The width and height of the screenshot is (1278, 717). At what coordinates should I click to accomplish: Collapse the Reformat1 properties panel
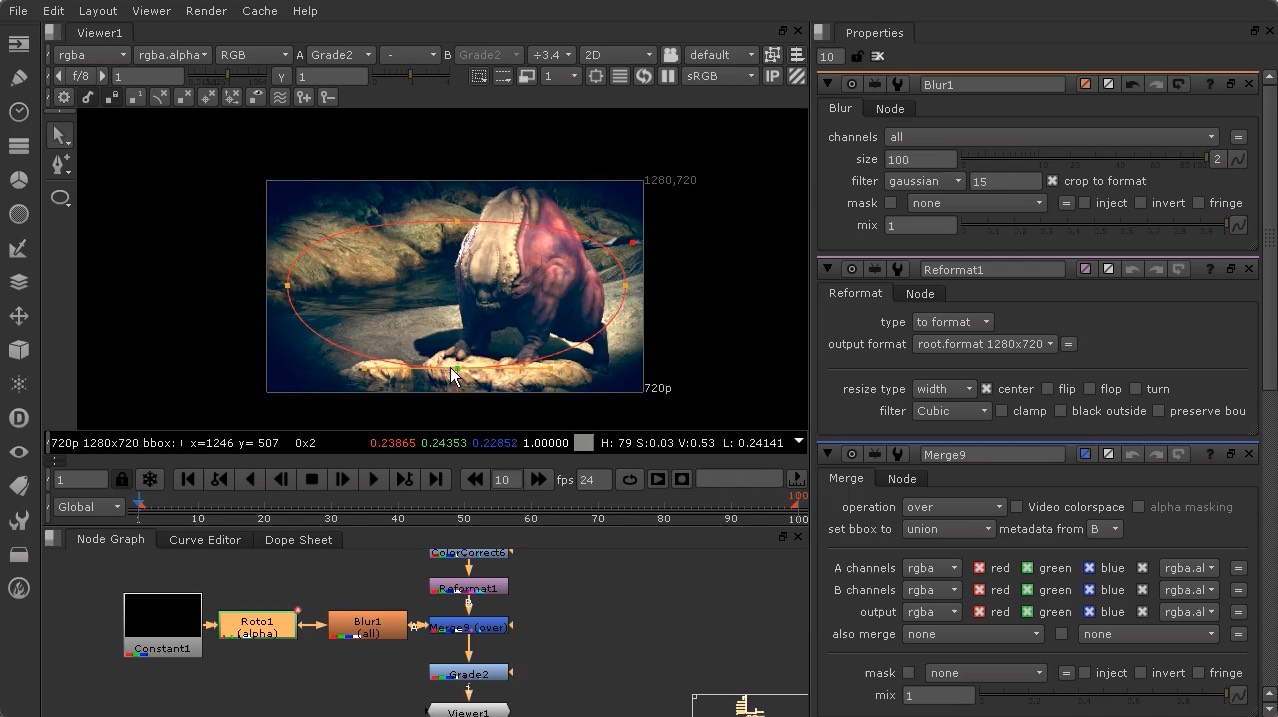point(826,269)
